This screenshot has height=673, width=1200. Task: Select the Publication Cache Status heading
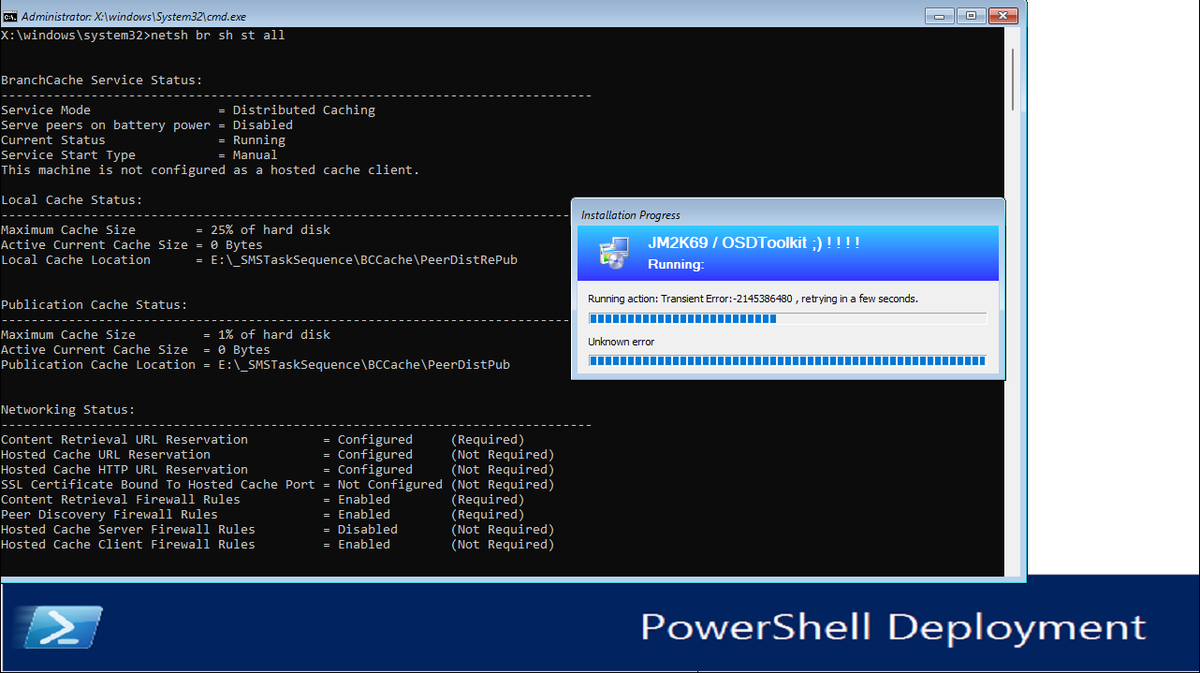tap(94, 305)
